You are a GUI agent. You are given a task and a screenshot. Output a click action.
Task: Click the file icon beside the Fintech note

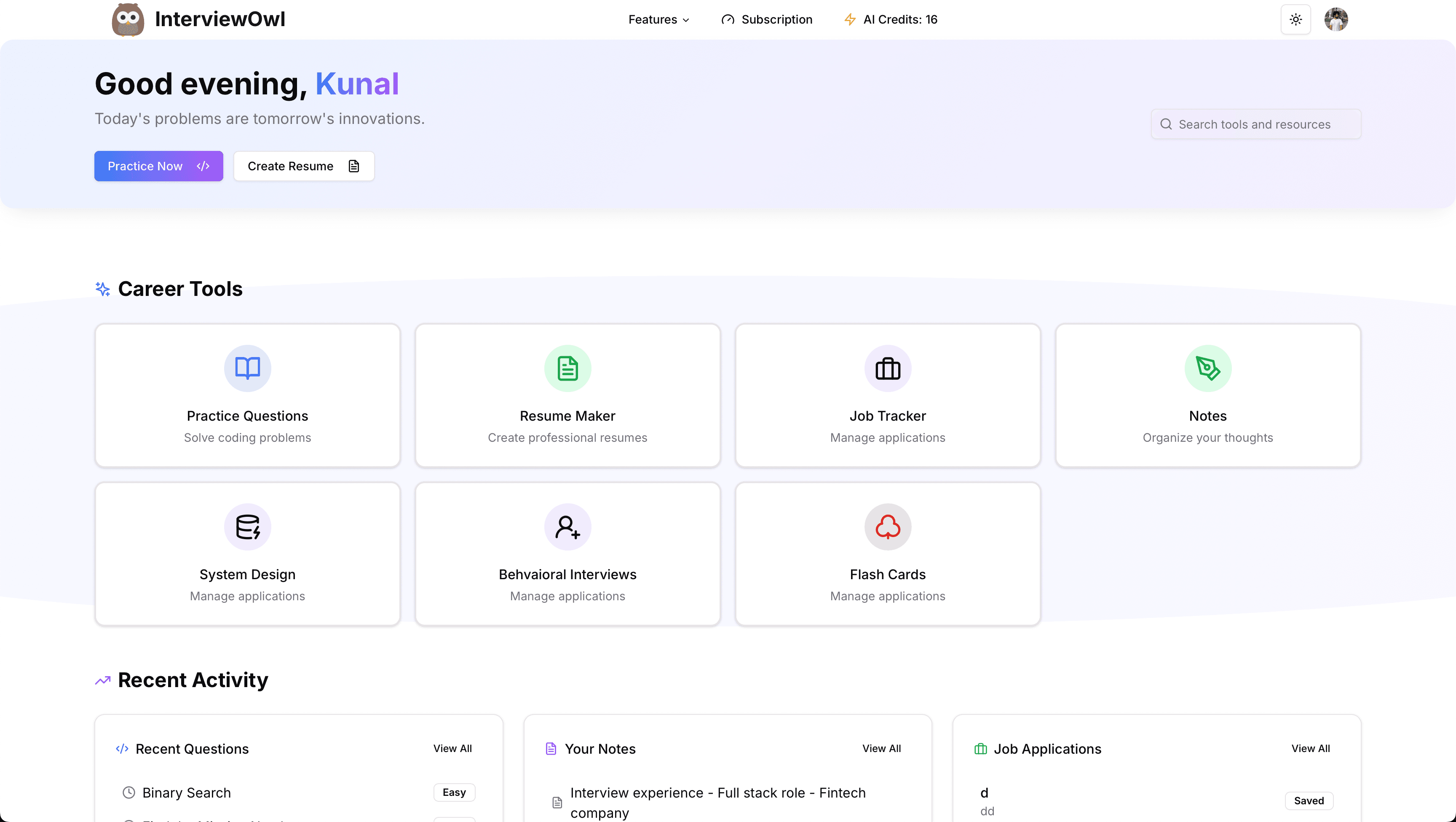pyautogui.click(x=557, y=803)
